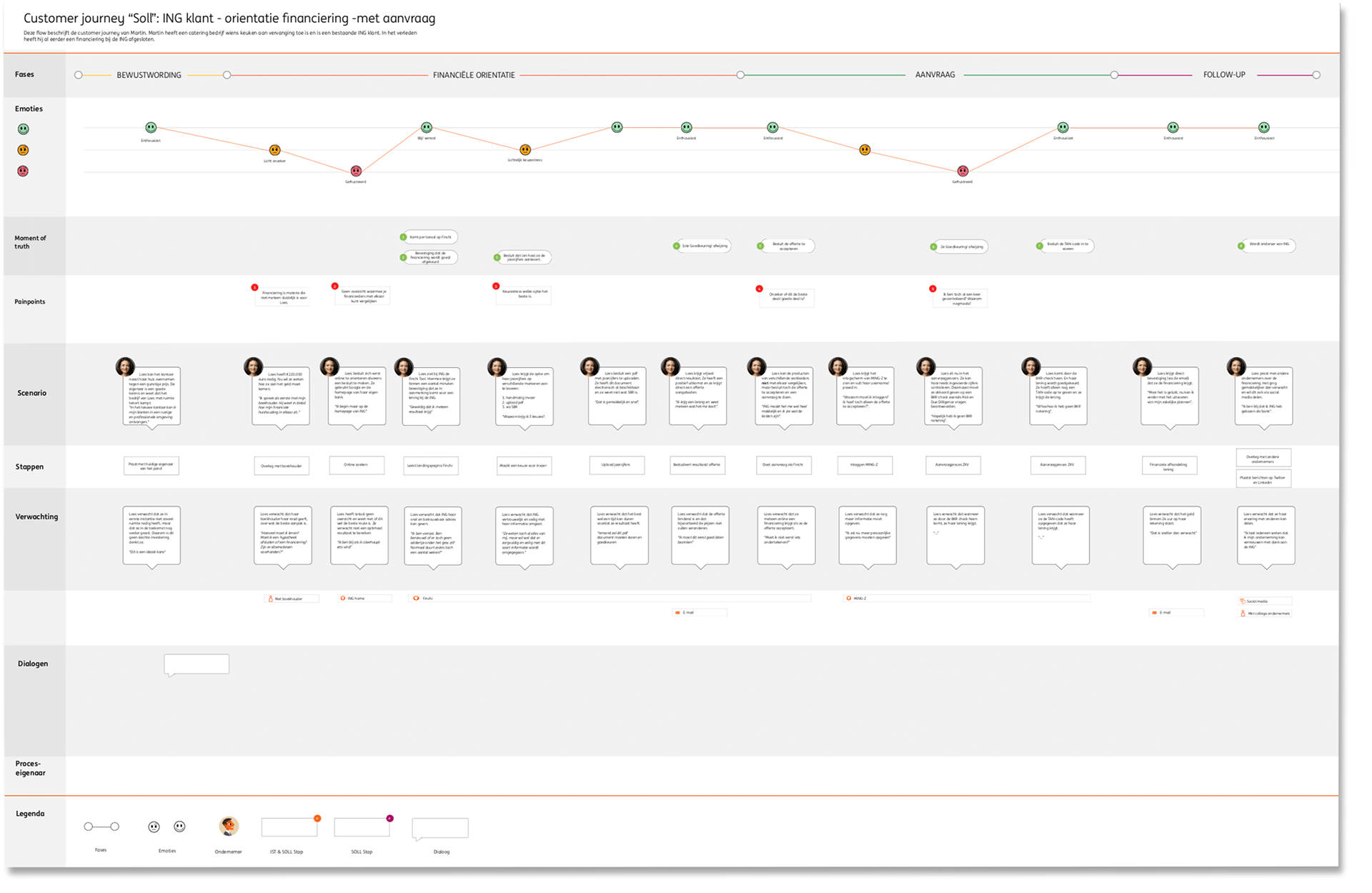The height and width of the screenshot is (893, 1372).
Task: Click the Ondernemer avatar in the Legenda
Action: click(x=229, y=827)
